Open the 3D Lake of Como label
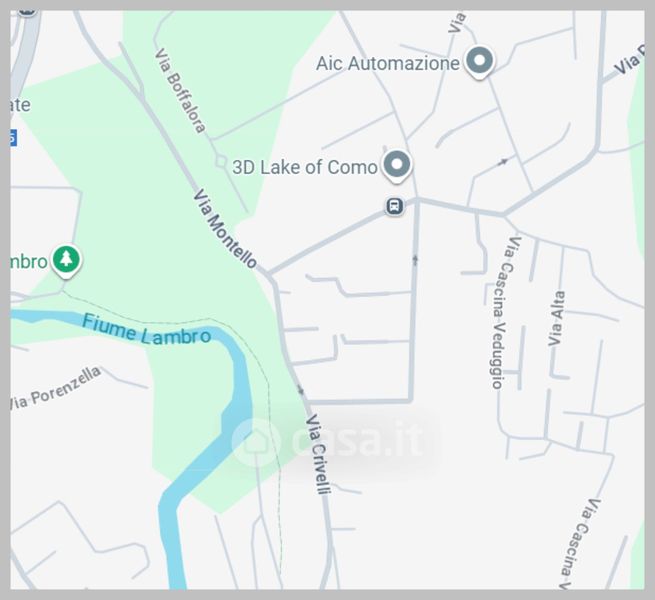 pyautogui.click(x=305, y=167)
